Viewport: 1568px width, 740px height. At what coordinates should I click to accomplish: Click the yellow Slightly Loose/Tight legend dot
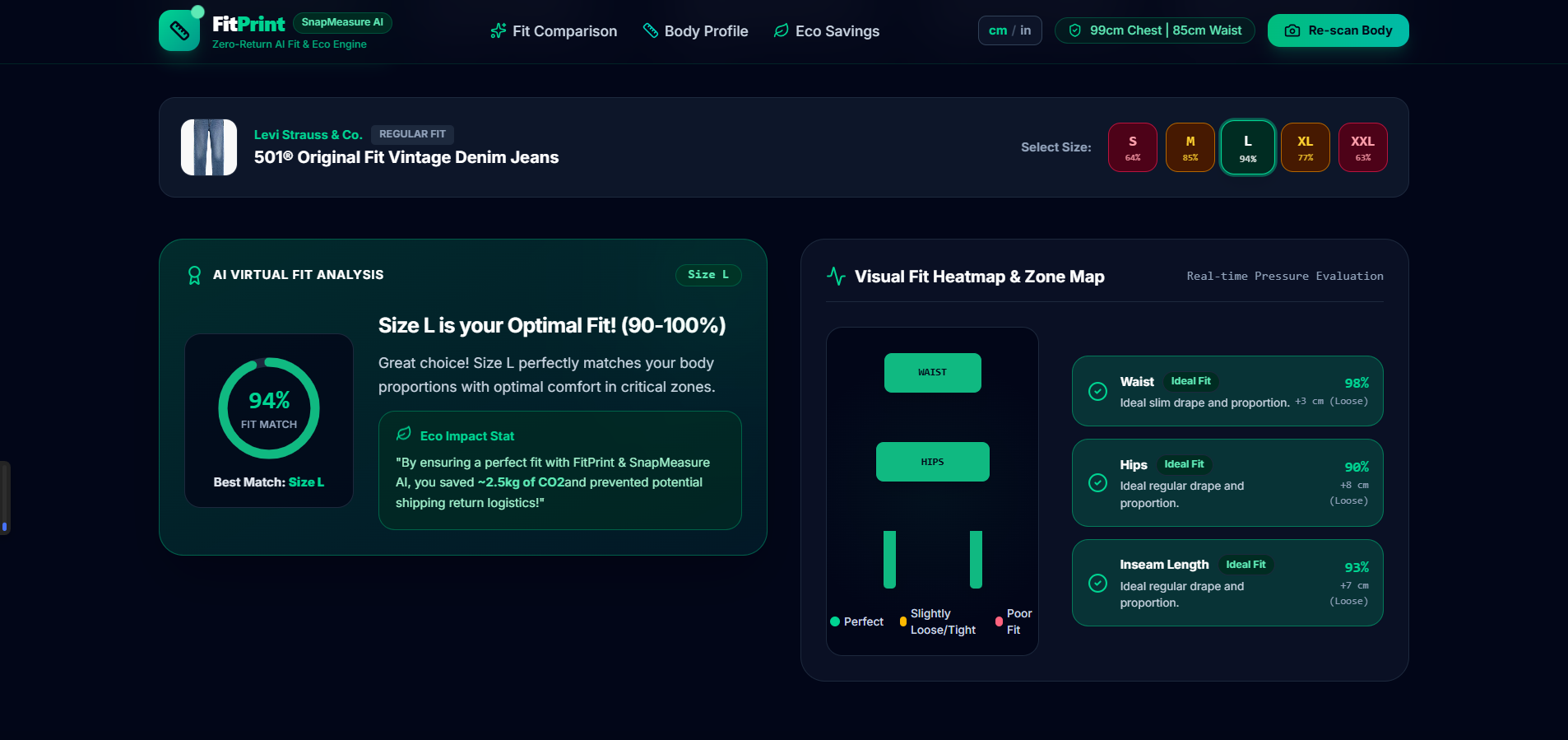[903, 621]
